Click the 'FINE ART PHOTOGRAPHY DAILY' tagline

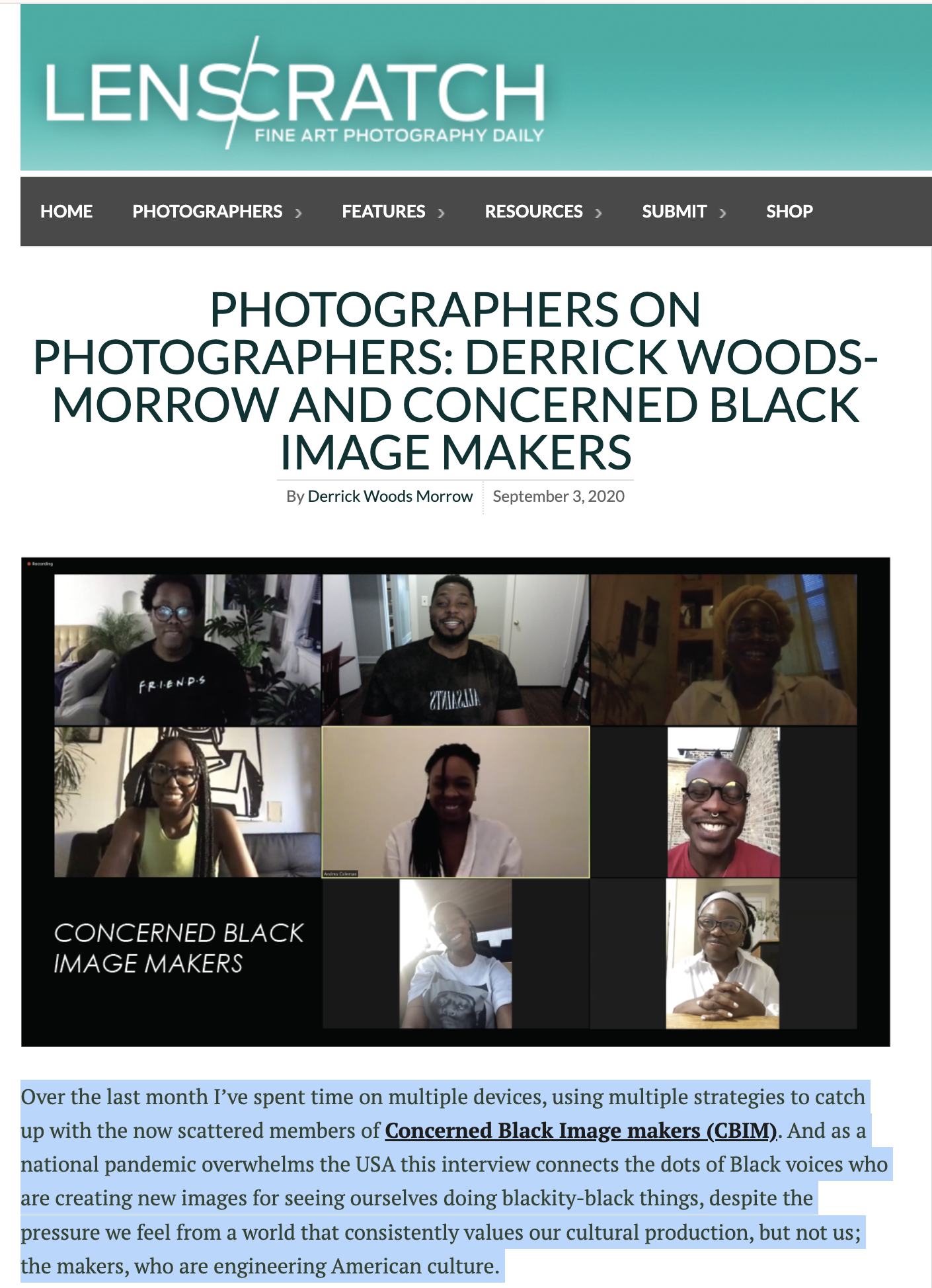(399, 136)
